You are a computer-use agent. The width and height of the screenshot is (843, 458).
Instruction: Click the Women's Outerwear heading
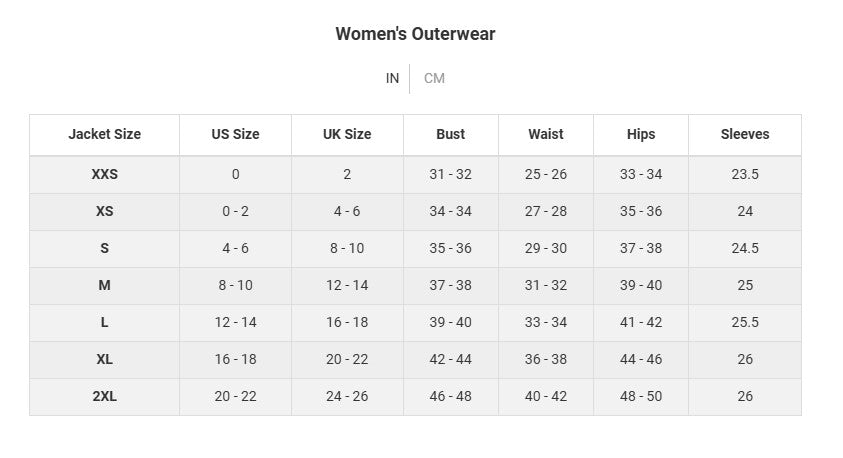pyautogui.click(x=415, y=34)
